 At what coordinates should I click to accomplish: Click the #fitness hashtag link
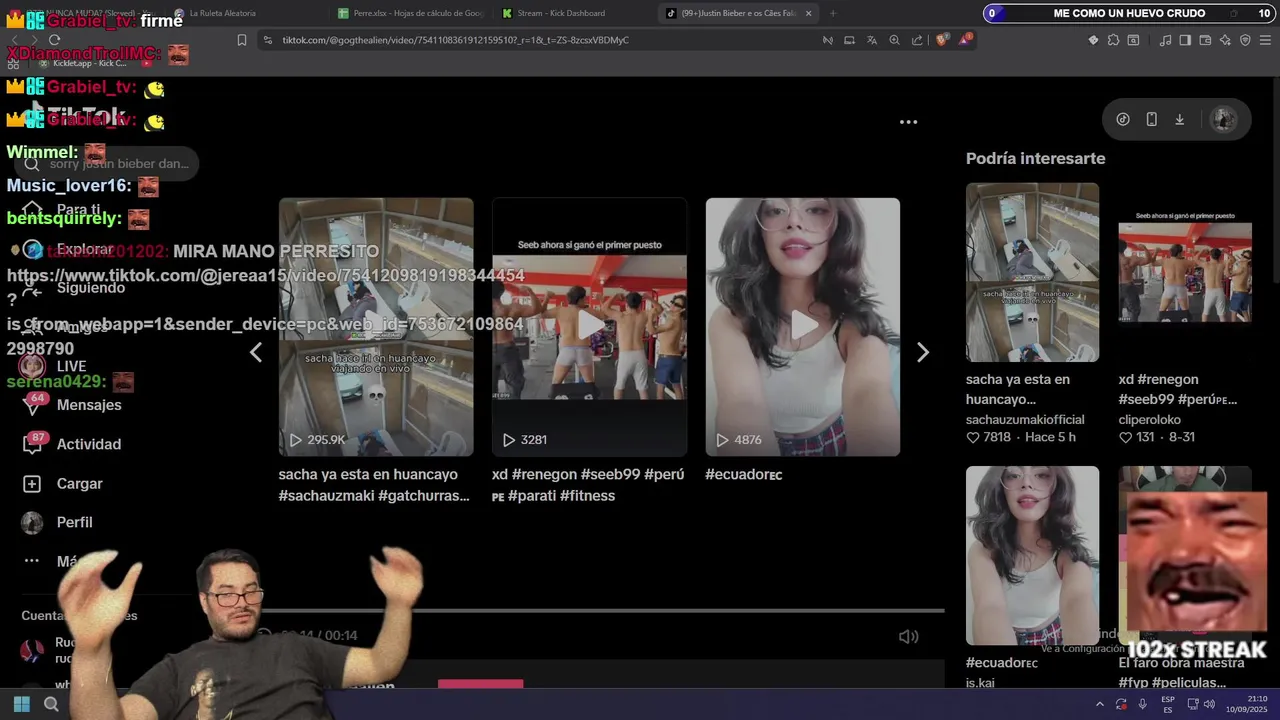click(x=587, y=496)
